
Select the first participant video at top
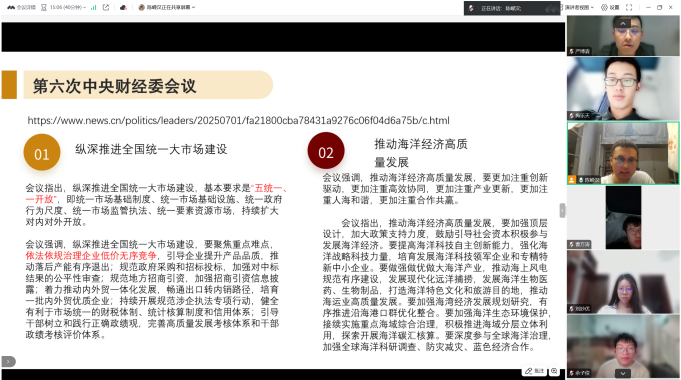coord(623,36)
